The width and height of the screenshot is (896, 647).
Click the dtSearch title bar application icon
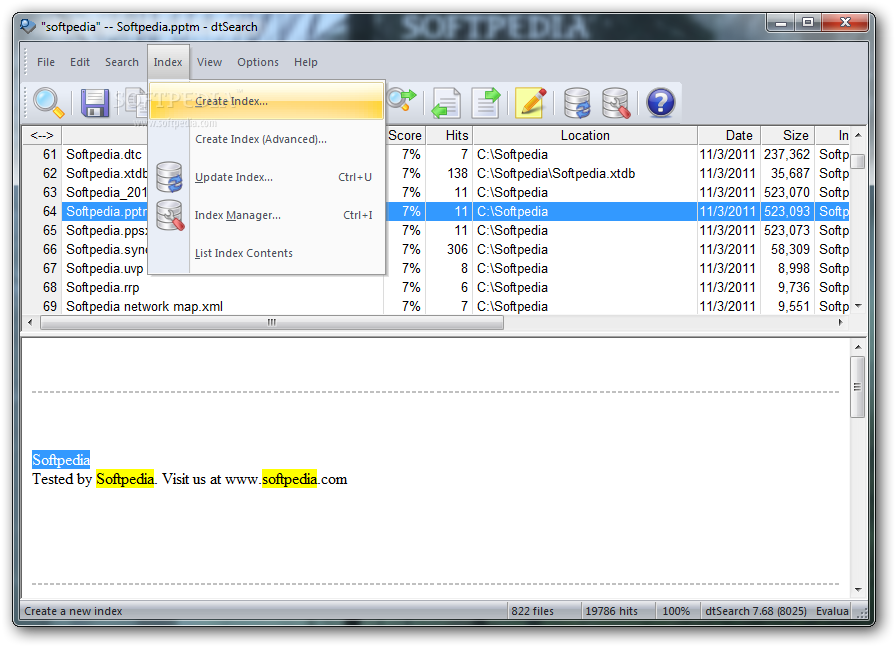click(27, 26)
